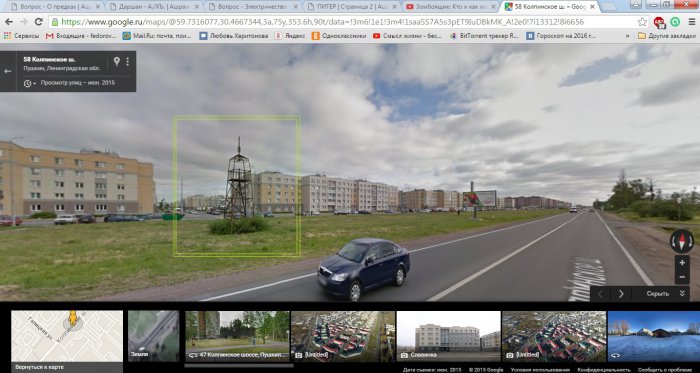The image size is (700, 373).
Task: Go forward with the browser forward arrow
Action: pos(24,22)
